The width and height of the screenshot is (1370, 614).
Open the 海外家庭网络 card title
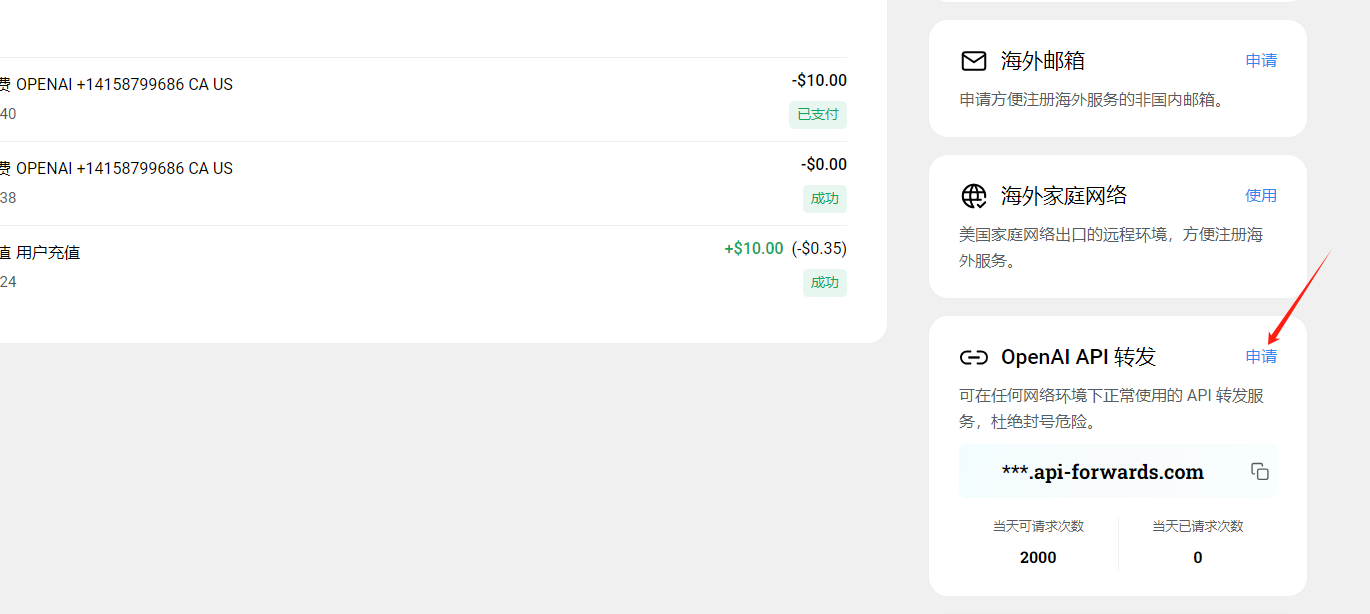click(x=1064, y=195)
